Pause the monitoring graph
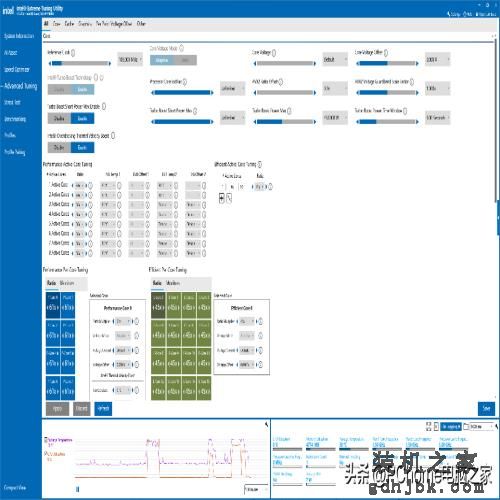 (78, 489)
